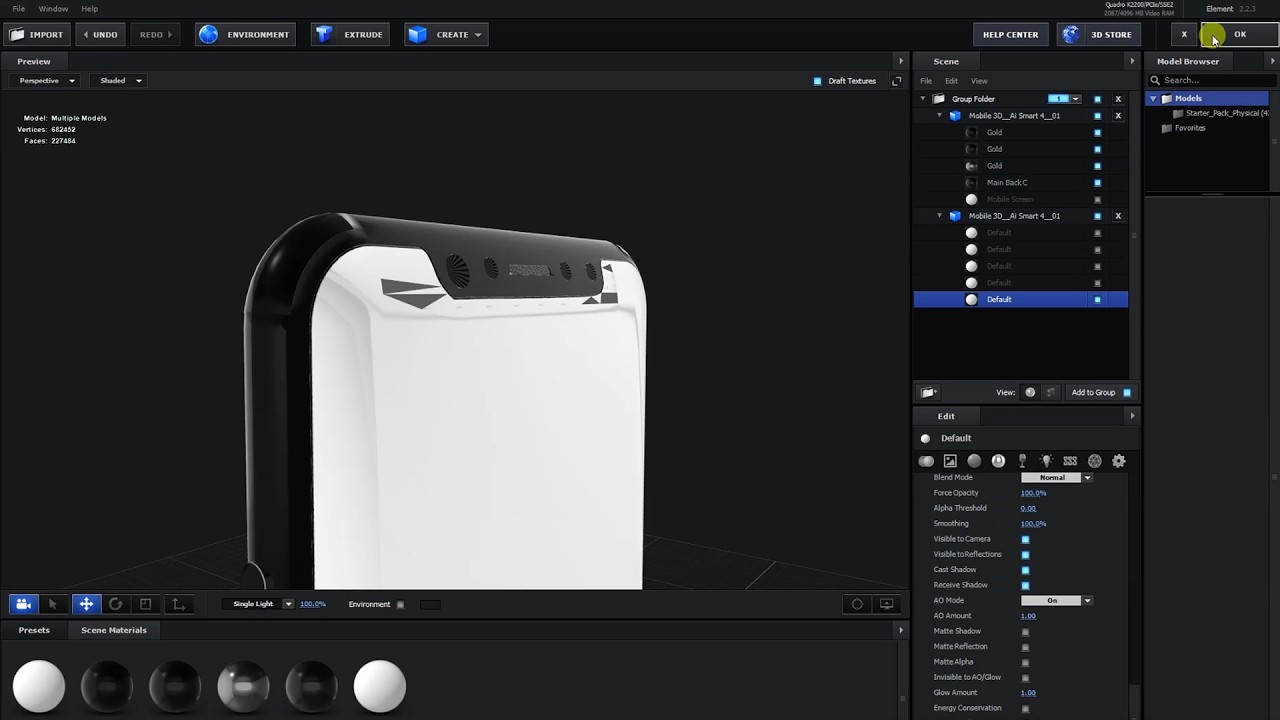Open the File menu in the top menu bar
The width and height of the screenshot is (1280, 720).
(19, 9)
